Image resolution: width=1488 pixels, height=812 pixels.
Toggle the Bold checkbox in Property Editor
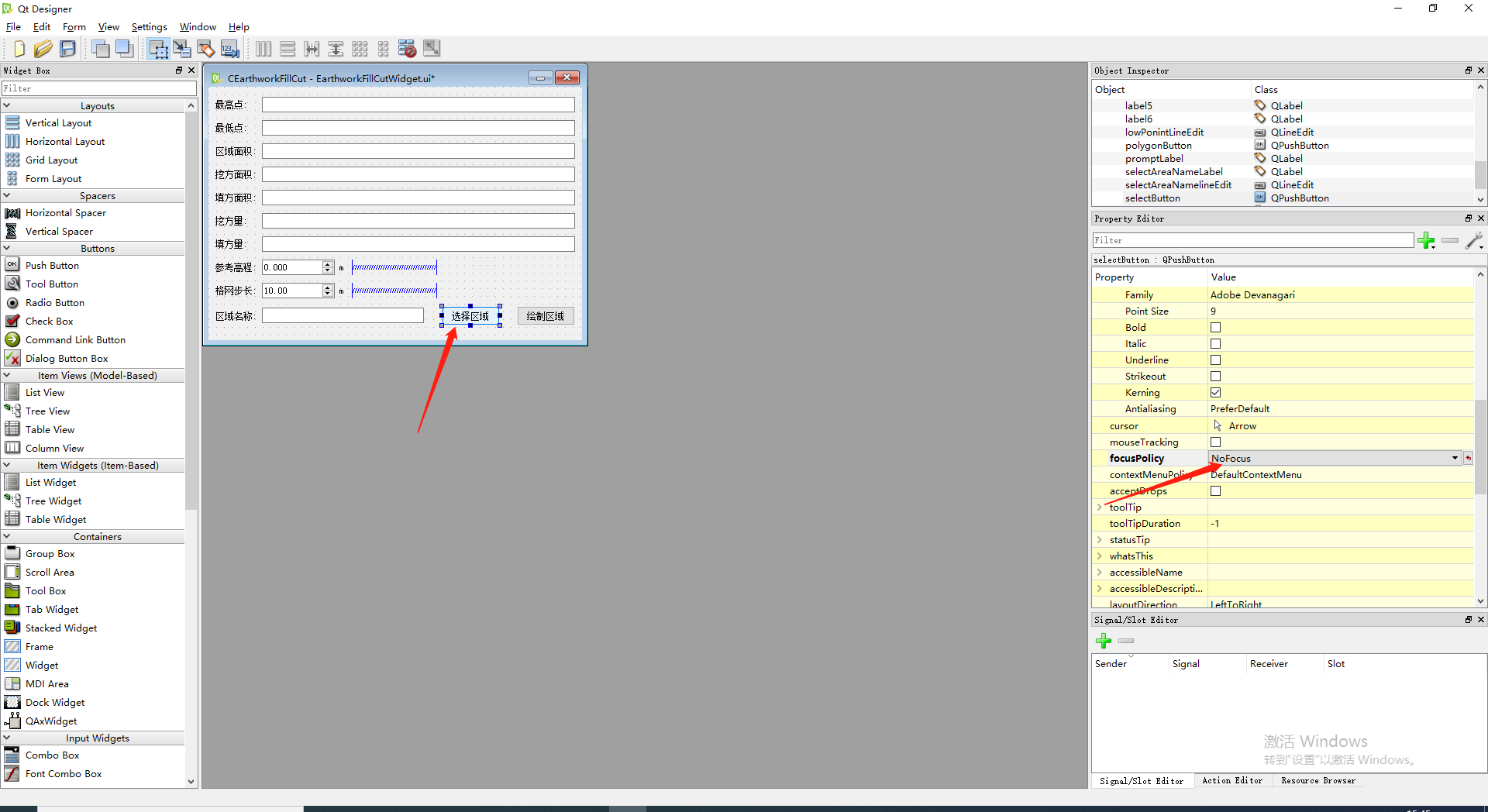(1215, 327)
